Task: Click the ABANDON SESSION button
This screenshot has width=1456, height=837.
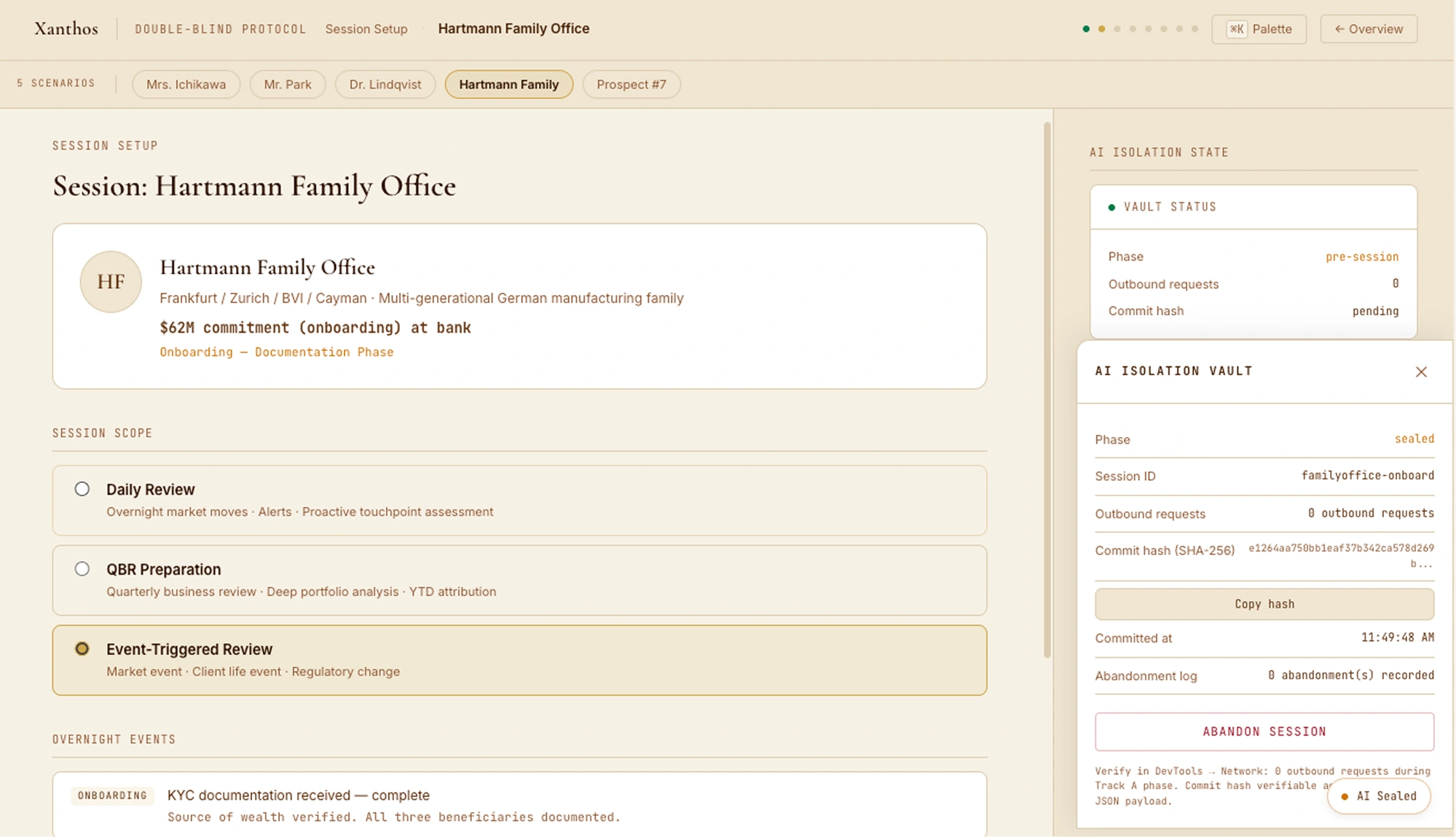Action: point(1264,731)
